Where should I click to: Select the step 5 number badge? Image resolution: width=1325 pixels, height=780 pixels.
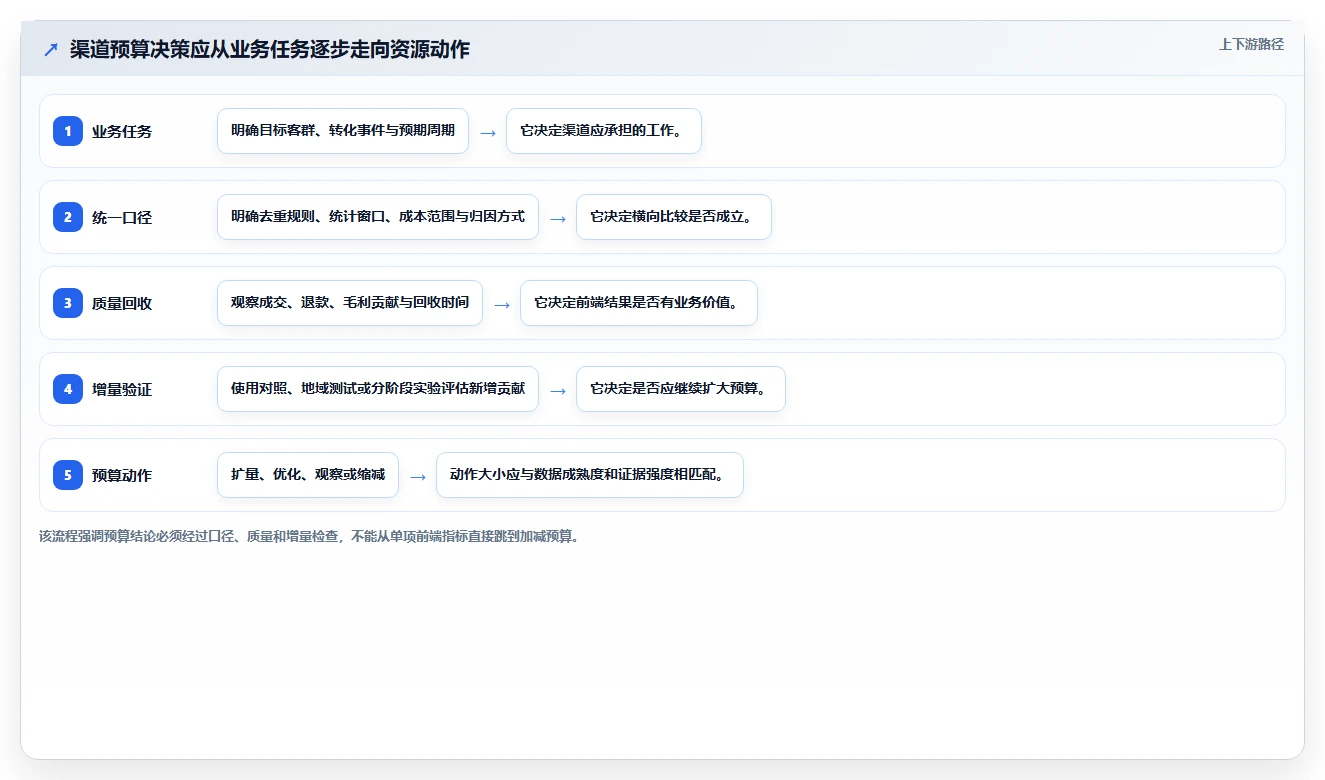click(68, 475)
